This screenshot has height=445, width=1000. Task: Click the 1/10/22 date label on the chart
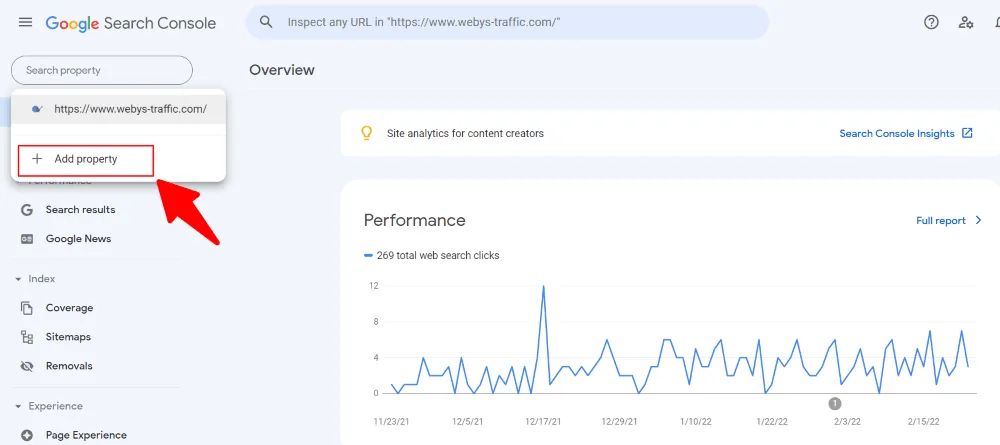click(695, 422)
